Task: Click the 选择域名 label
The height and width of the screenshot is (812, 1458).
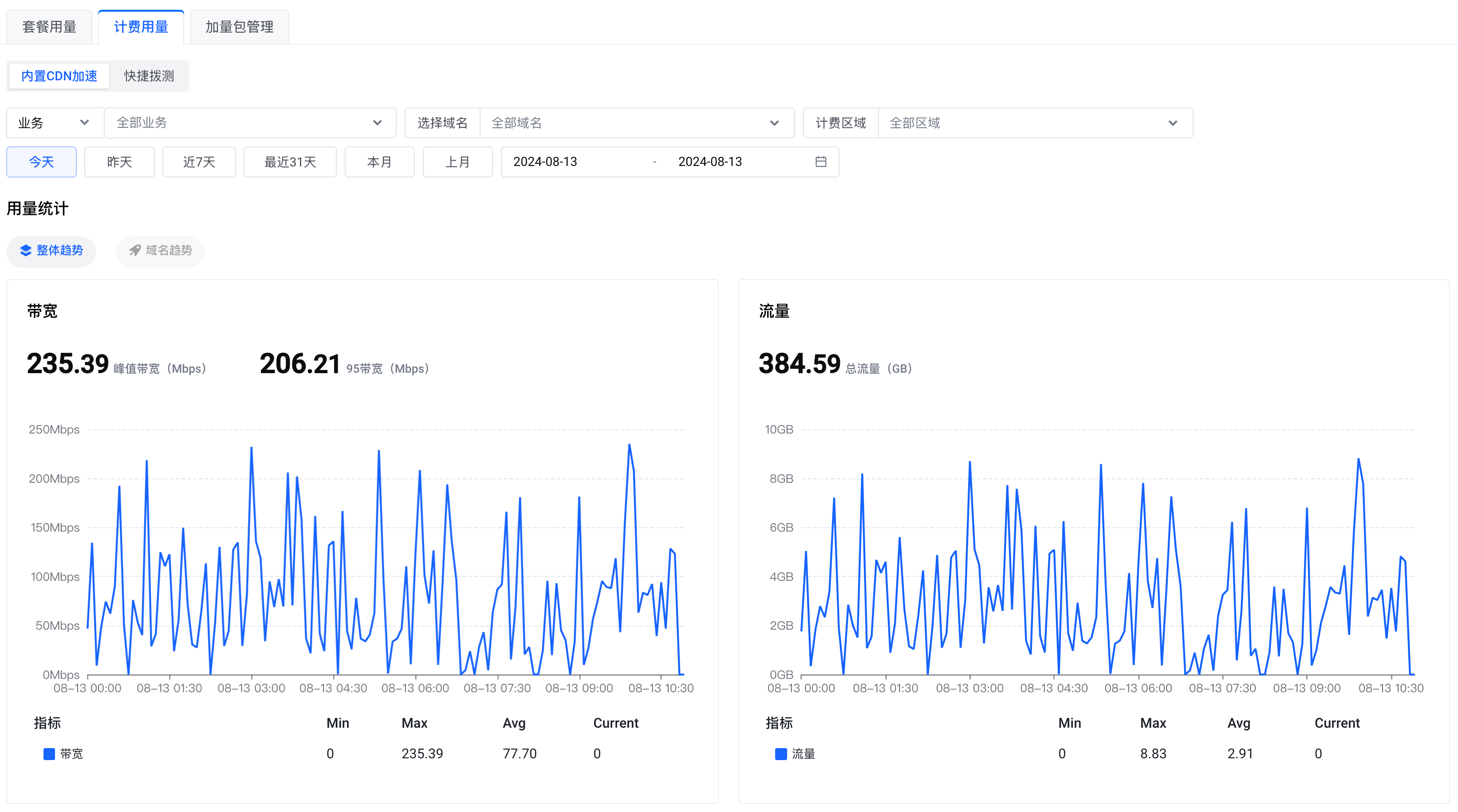Action: point(443,123)
